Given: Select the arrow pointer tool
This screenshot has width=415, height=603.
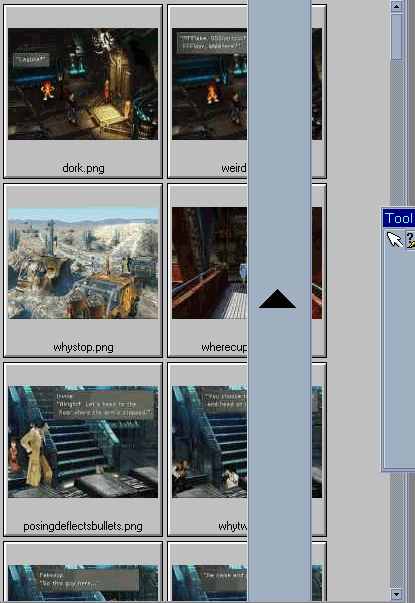Looking at the screenshot, I should tap(395, 240).
